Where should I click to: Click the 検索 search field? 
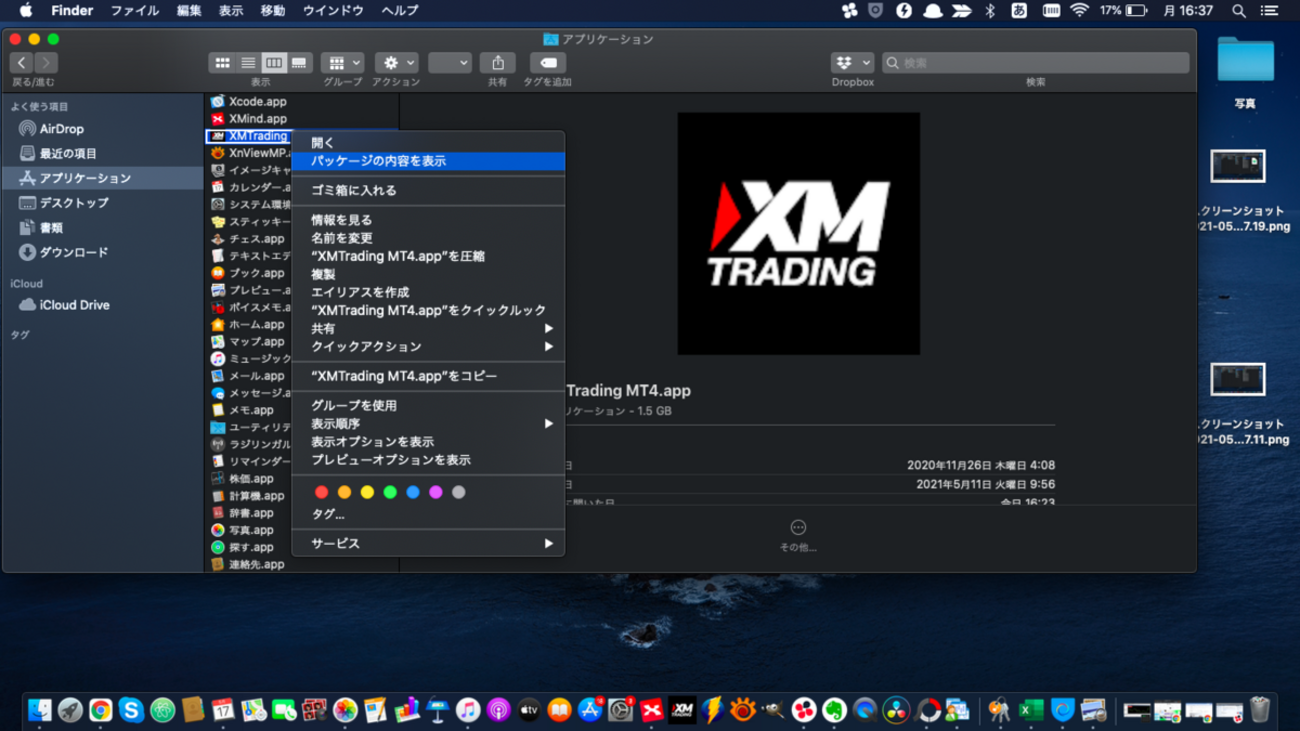1035,62
